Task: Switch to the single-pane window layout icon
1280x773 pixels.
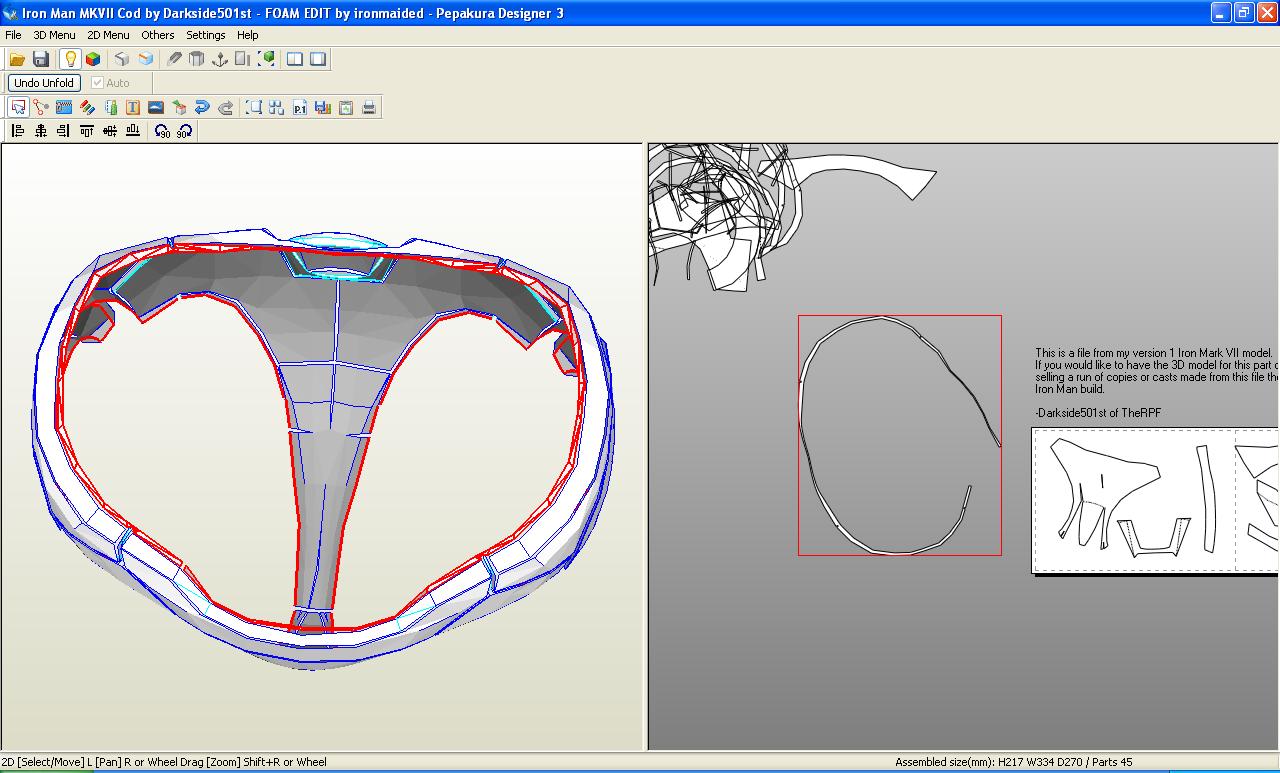Action: (318, 59)
